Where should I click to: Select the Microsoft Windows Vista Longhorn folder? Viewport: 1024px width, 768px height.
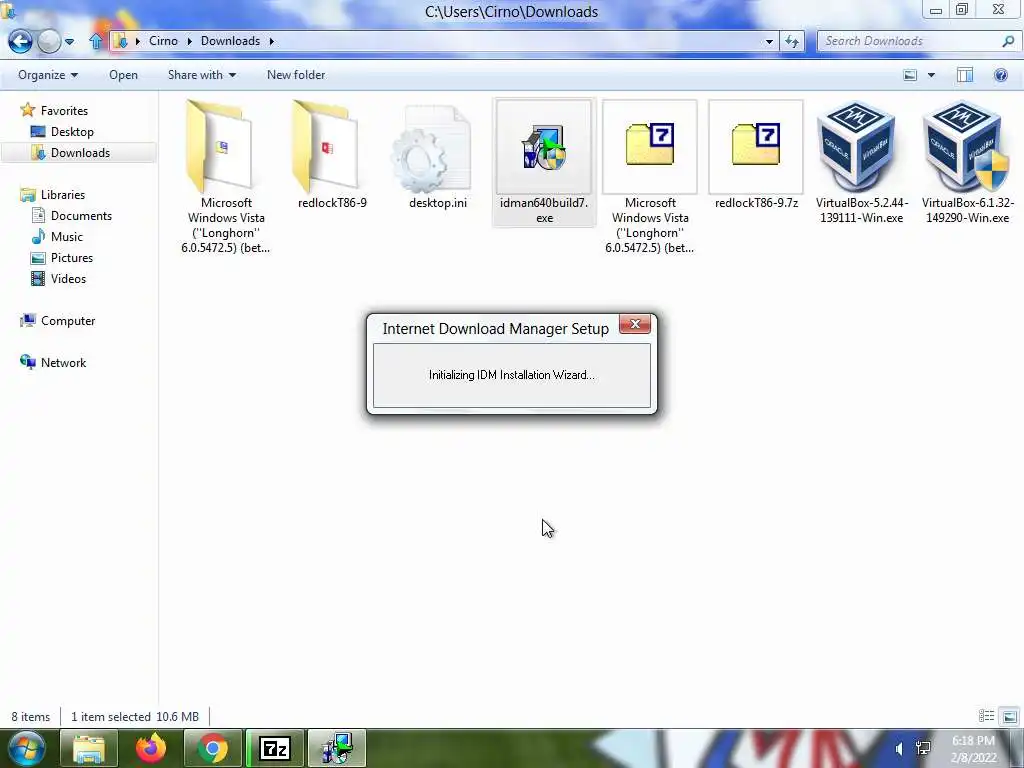(x=226, y=177)
